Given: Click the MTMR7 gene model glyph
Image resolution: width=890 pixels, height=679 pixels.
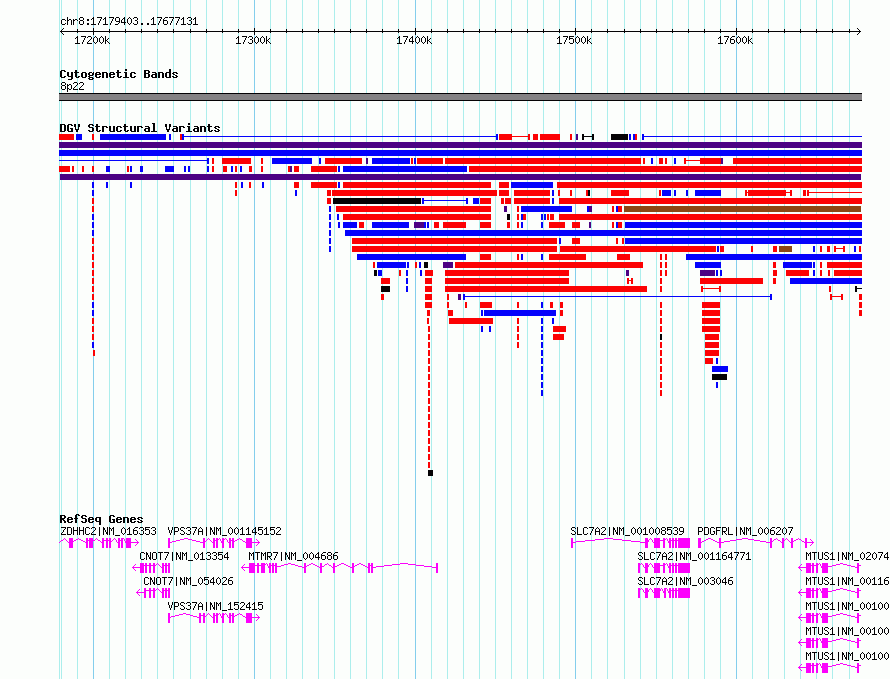Looking at the screenshot, I should (340, 568).
